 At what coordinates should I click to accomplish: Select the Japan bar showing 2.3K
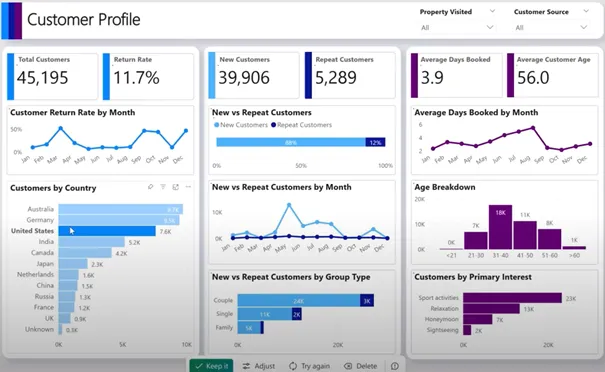point(73,264)
